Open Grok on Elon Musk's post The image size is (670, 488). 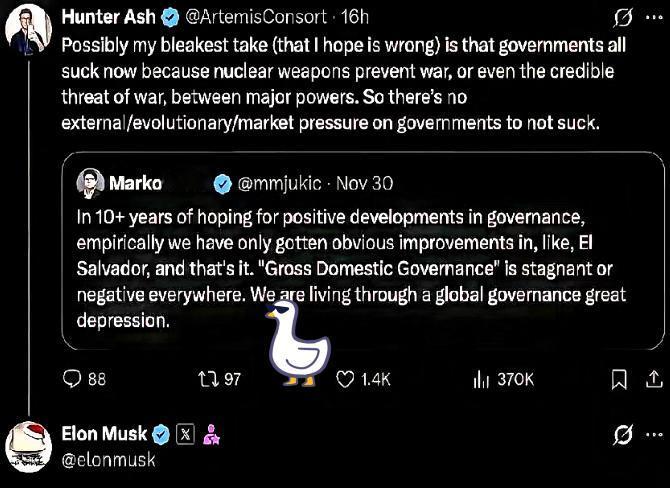point(622,435)
